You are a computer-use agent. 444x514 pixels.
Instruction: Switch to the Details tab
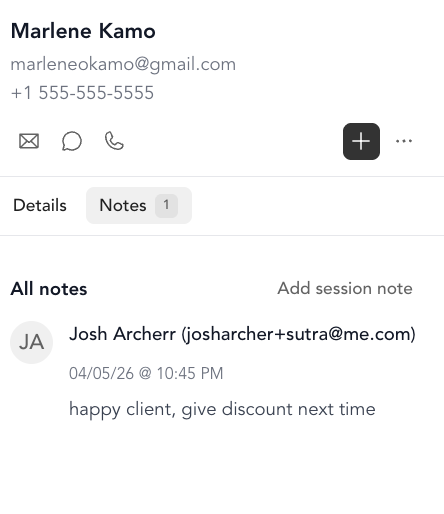tap(40, 205)
